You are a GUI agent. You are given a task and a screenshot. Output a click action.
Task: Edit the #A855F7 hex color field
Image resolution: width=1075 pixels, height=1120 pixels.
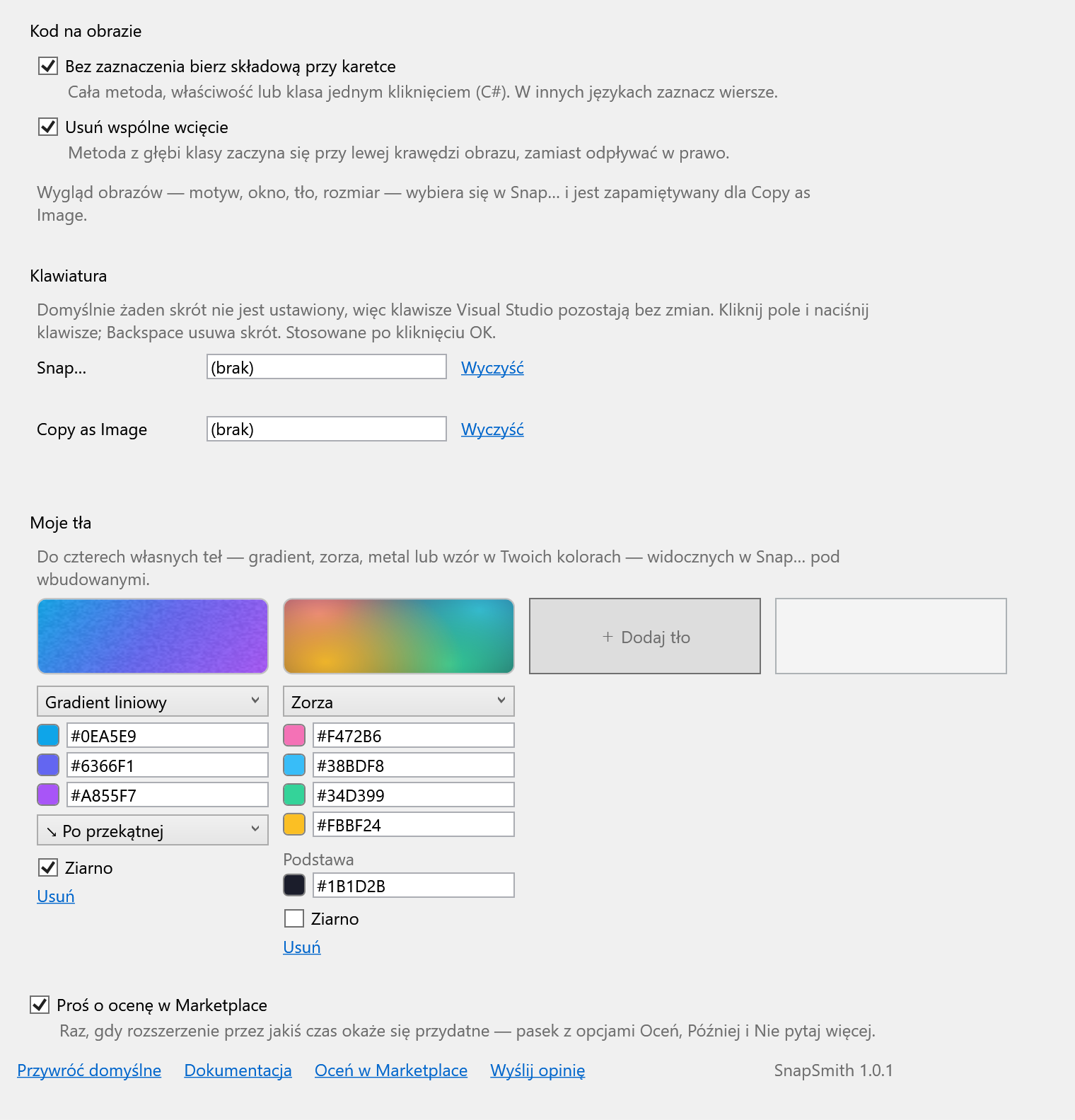168,795
